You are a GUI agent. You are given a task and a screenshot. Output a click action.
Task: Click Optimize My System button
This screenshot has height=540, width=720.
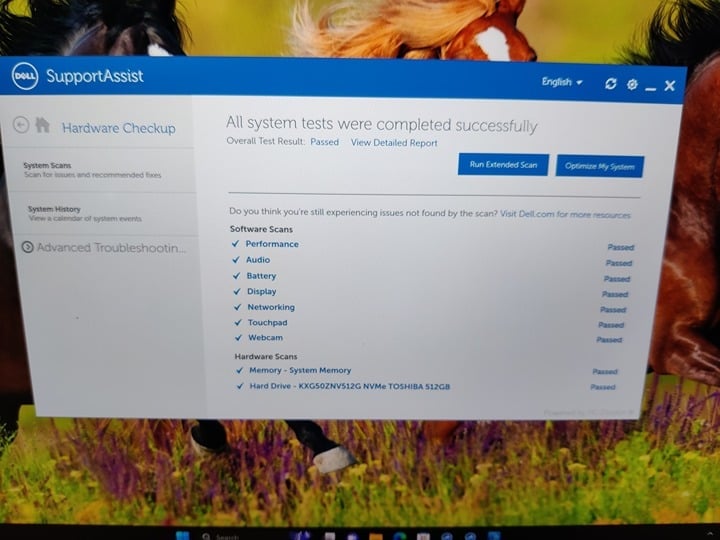(600, 166)
